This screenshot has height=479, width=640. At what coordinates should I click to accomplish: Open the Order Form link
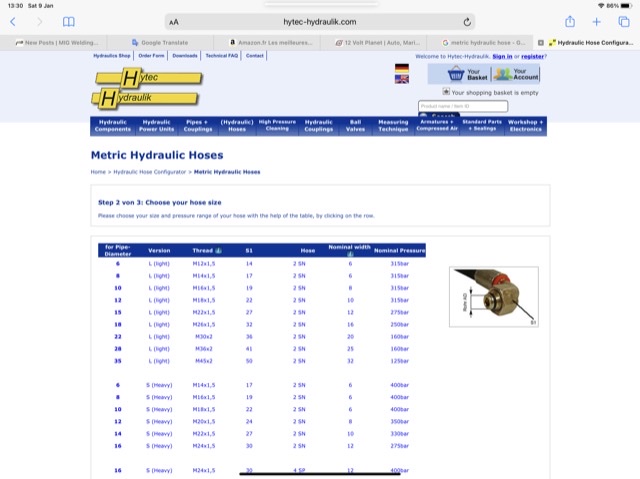[x=151, y=55]
